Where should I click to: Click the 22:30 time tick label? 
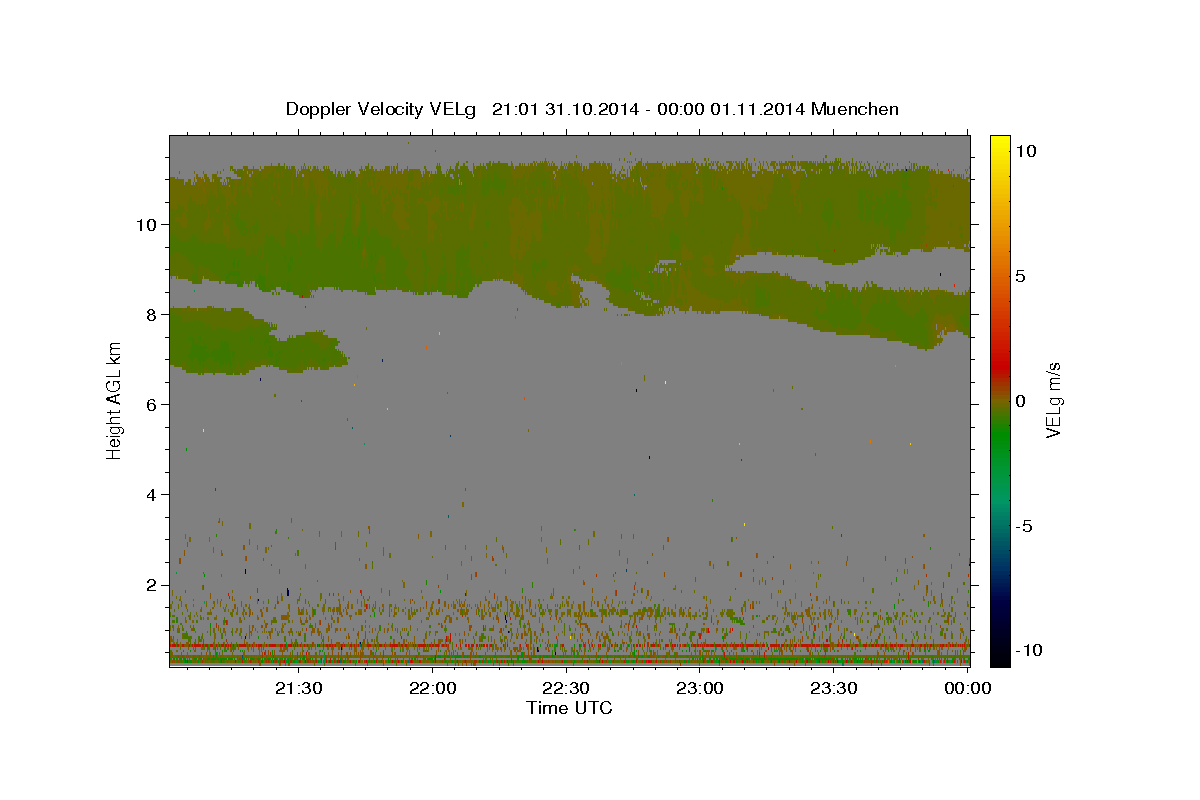tap(566, 688)
